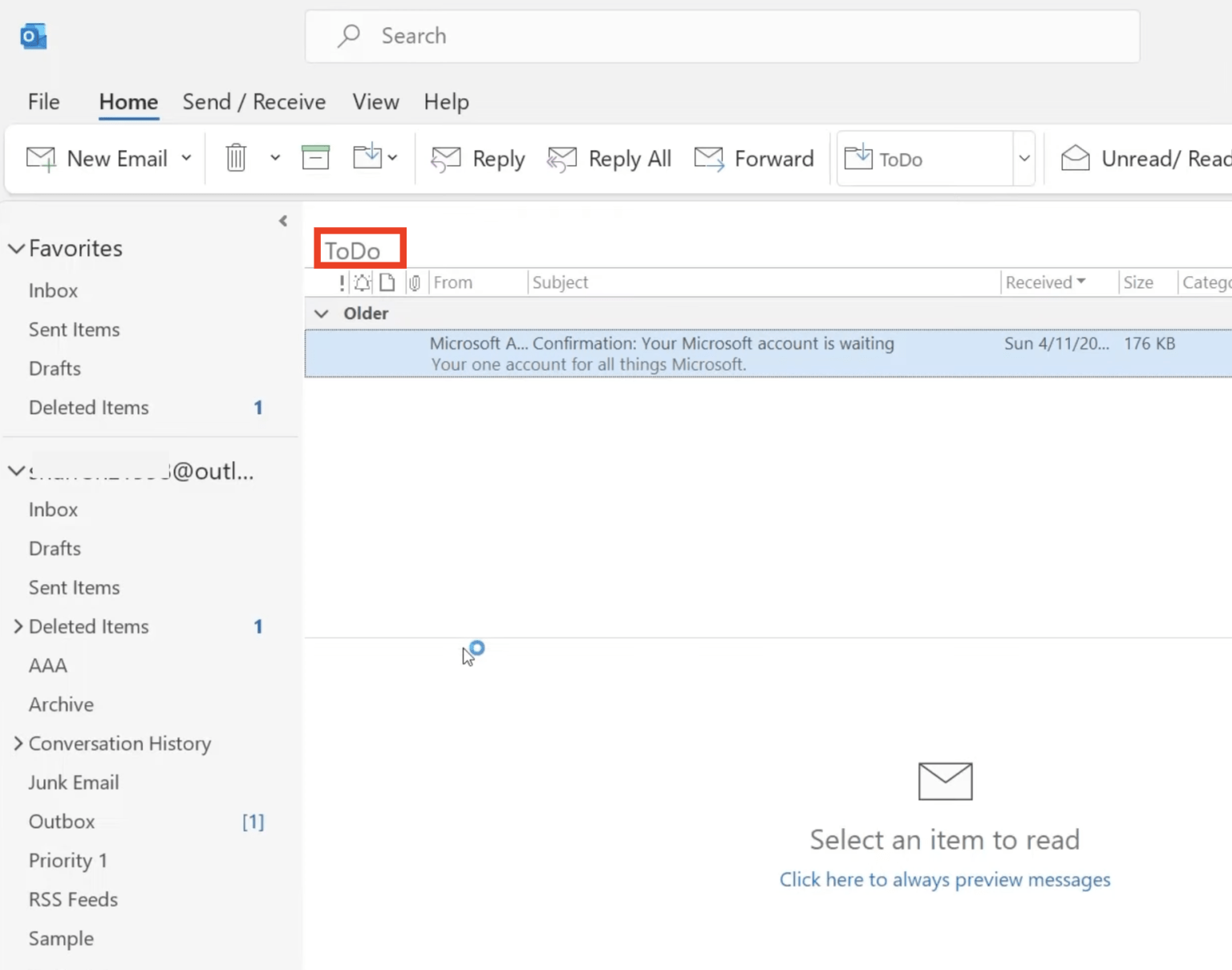Click the Reply All icon
Viewport: 1232px width, 970px height.
(x=561, y=158)
